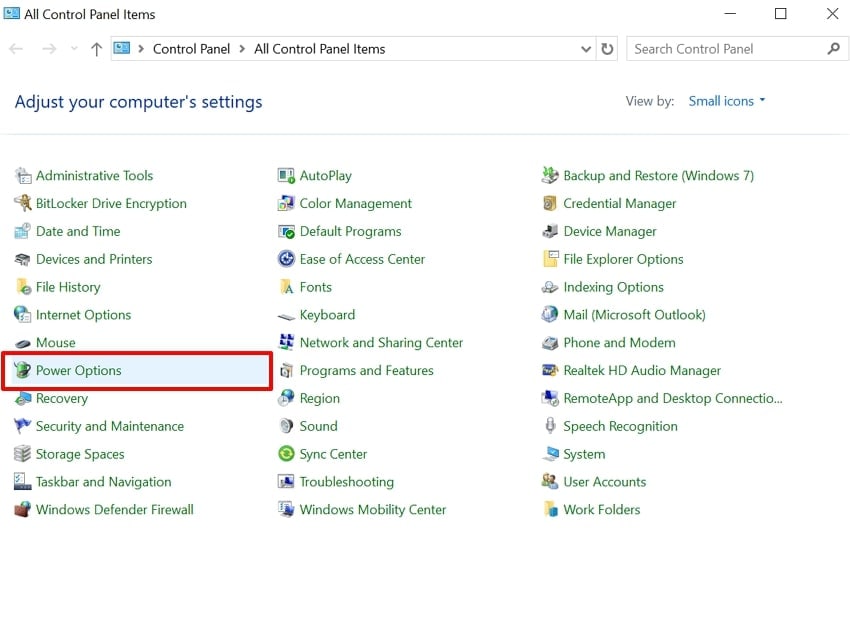Expand chevron after Control Panel breadcrumb
850x638 pixels.
pos(242,49)
